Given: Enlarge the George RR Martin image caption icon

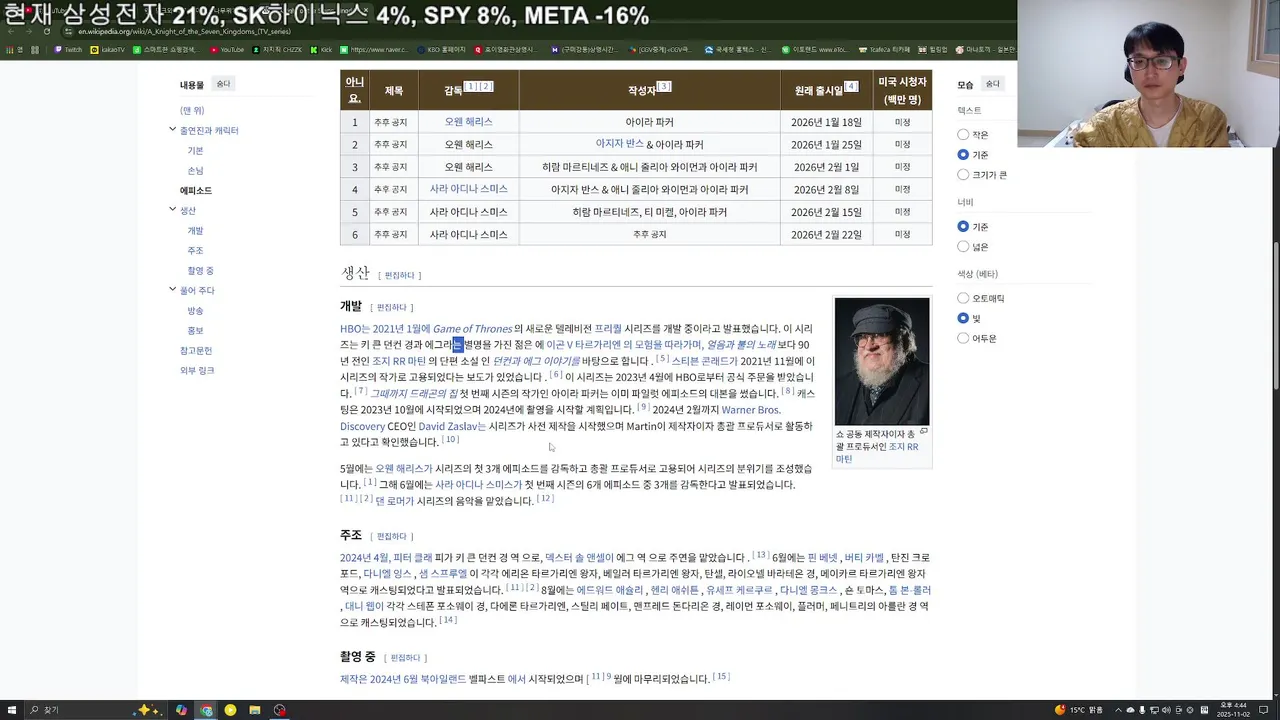Looking at the screenshot, I should [x=924, y=431].
